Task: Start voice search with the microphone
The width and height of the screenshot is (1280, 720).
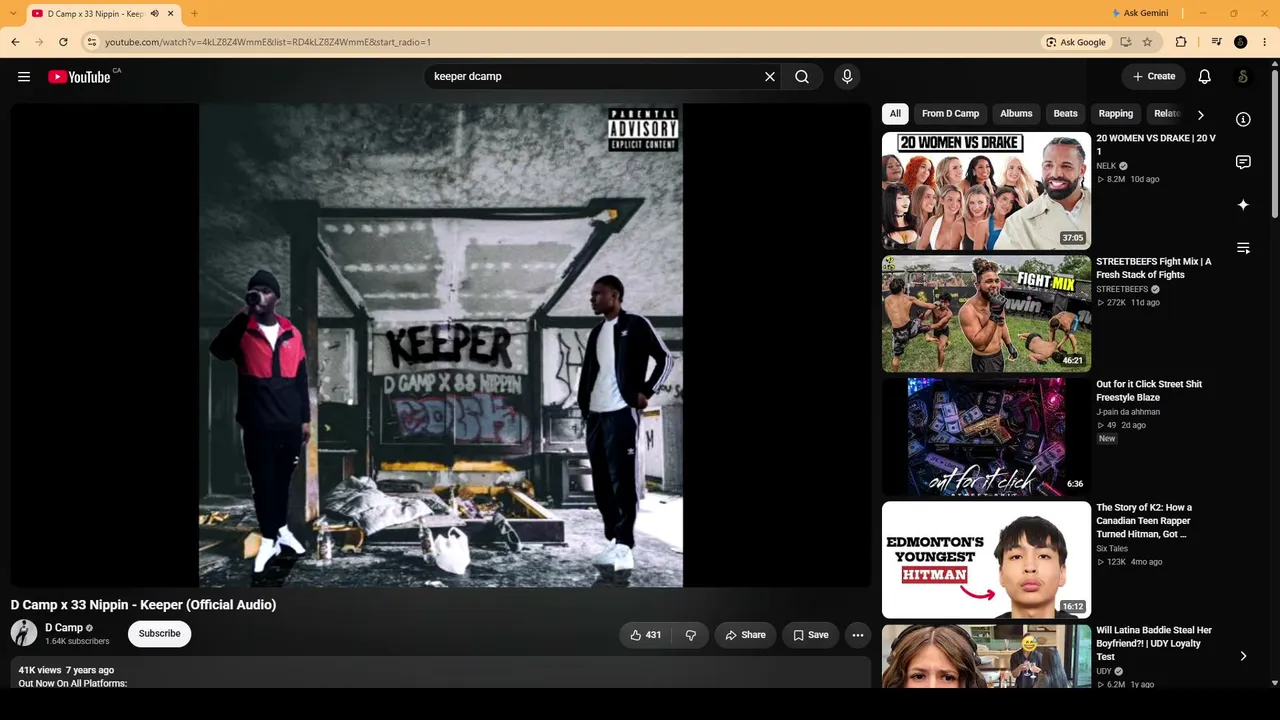Action: coord(847,77)
